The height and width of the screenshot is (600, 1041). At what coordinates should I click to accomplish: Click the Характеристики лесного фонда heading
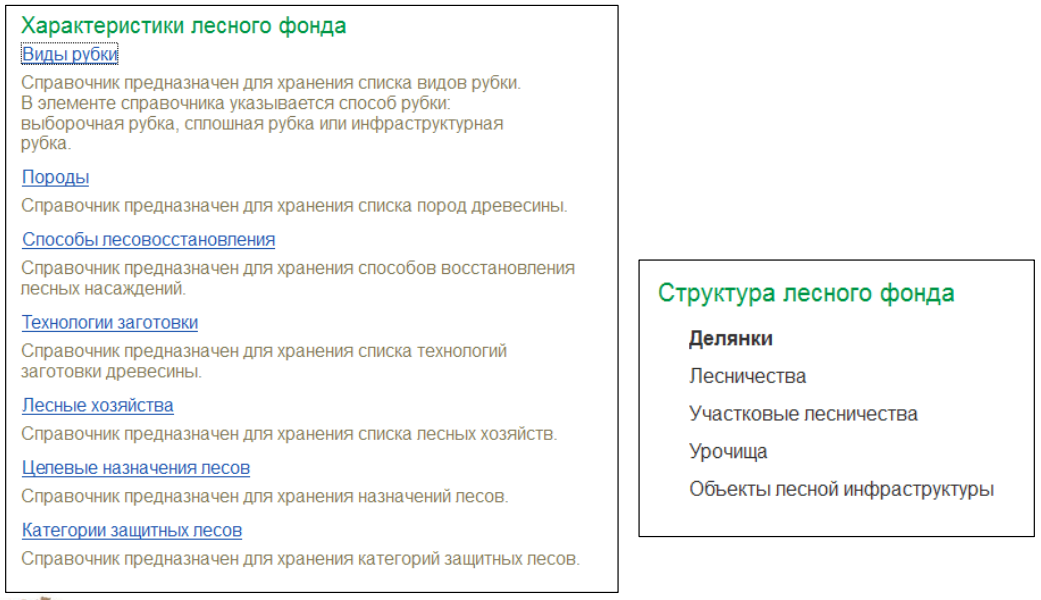183,26
